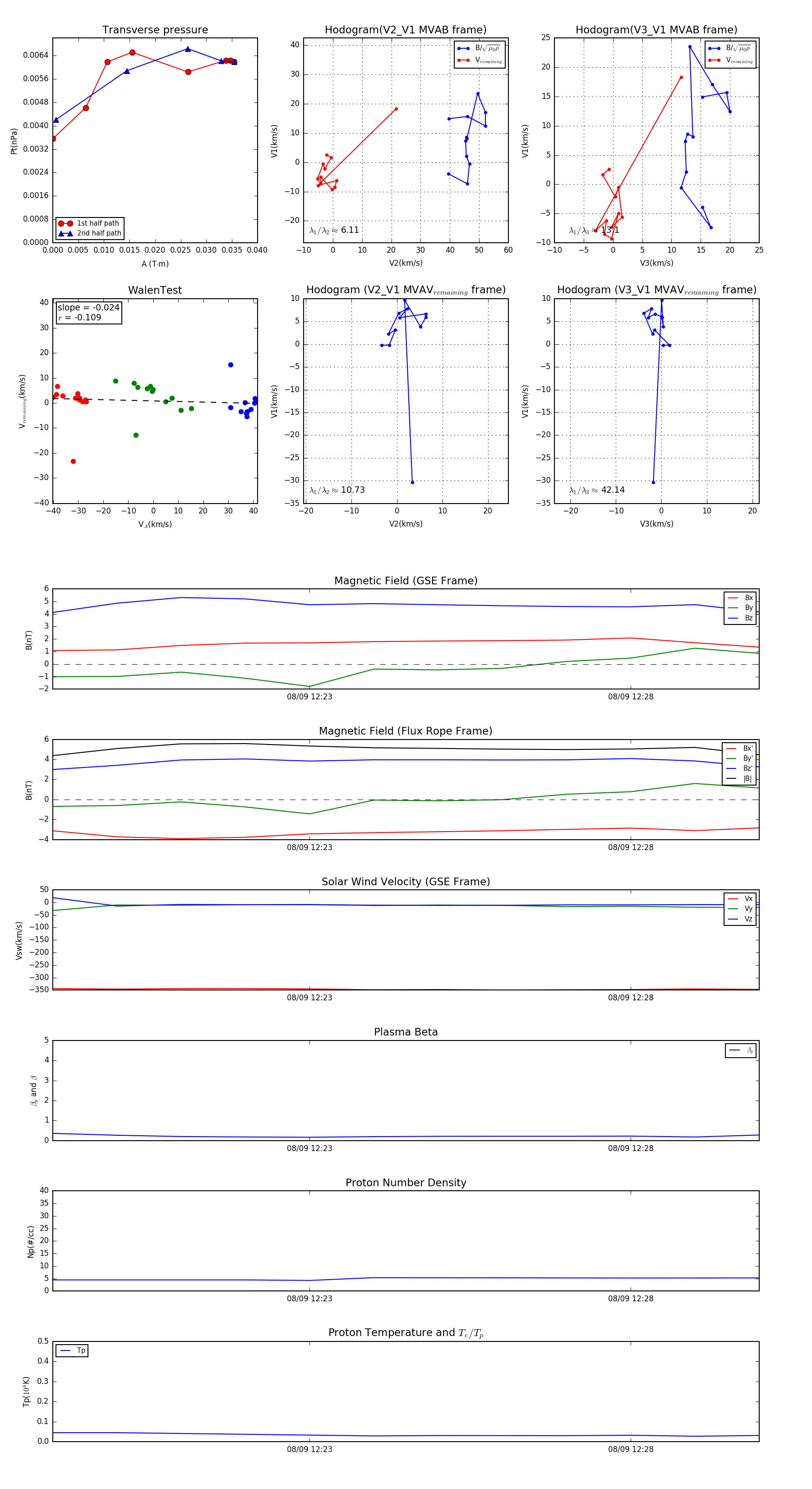
Task: Click the 'A (T·m)' x-axis label
Action: [155, 264]
